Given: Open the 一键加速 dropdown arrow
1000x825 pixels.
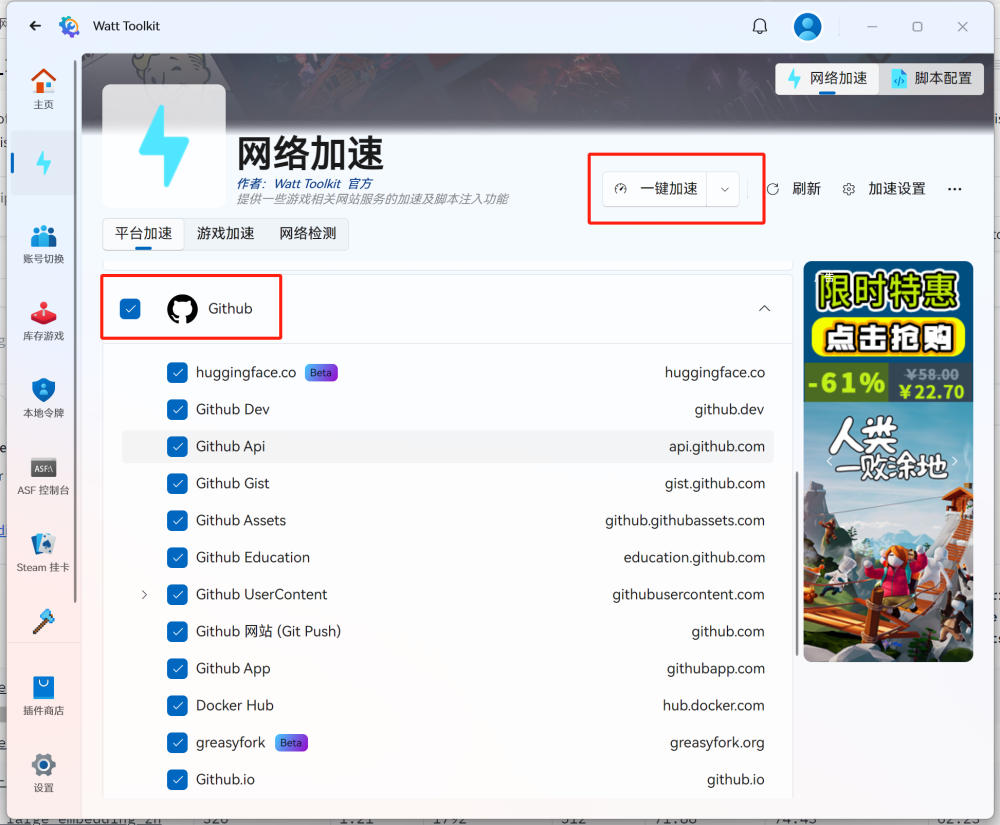Looking at the screenshot, I should pyautogui.click(x=724, y=189).
